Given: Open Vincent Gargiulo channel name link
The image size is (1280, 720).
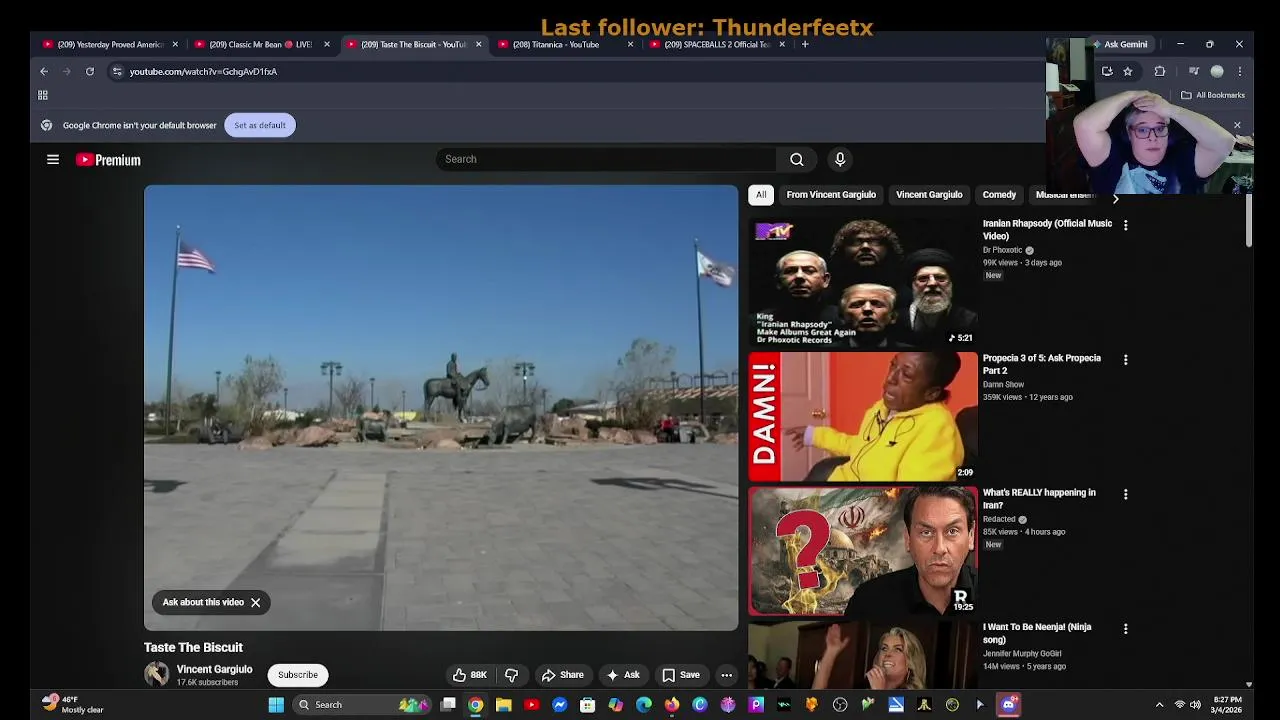Looking at the screenshot, I should tap(214, 669).
